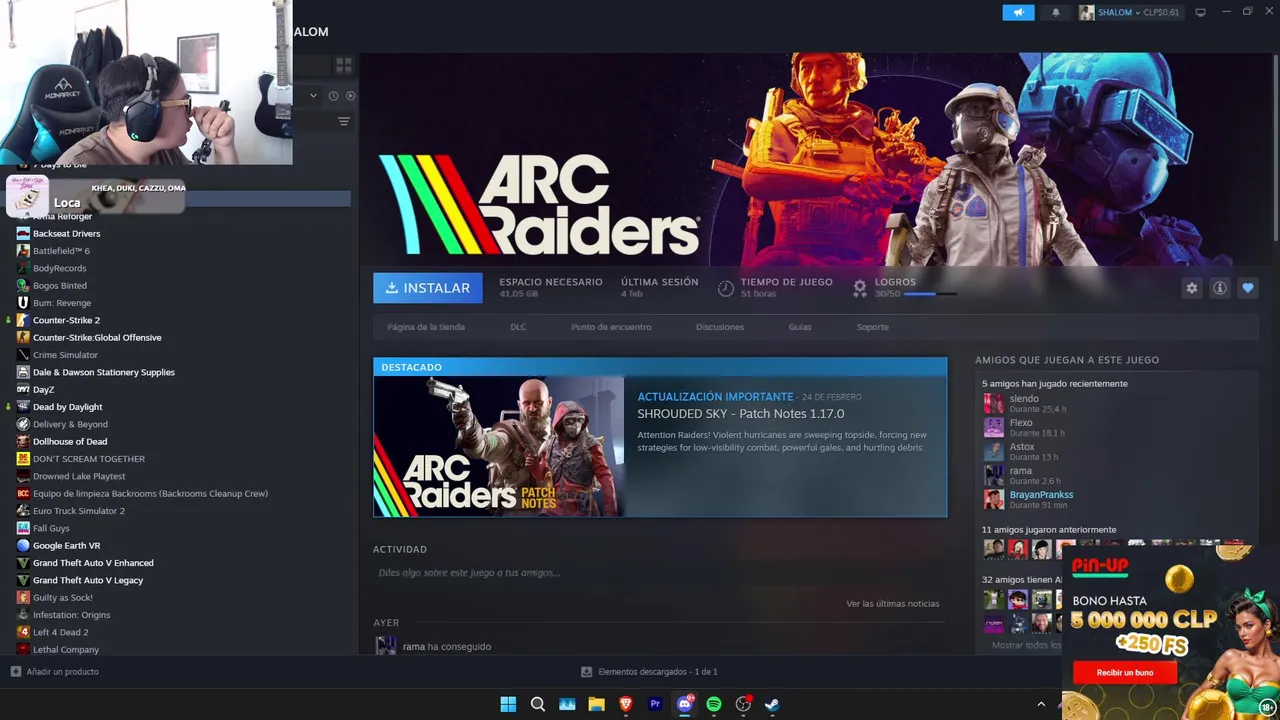The width and height of the screenshot is (1280, 720).
Task: Click the Fall Guys game icon
Action: pyautogui.click(x=23, y=528)
